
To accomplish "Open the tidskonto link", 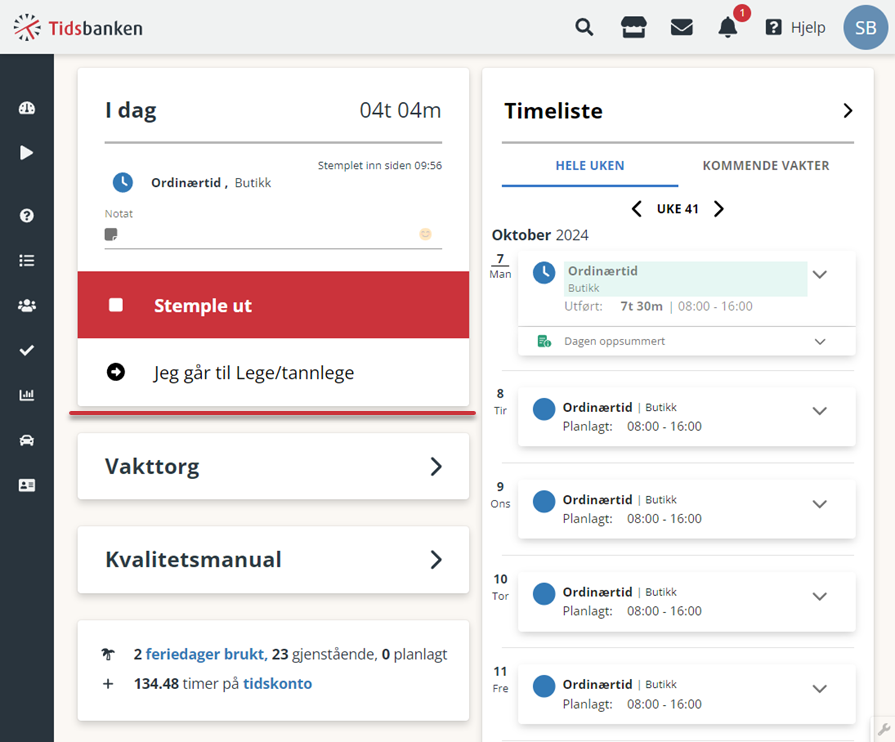I will pos(277,683).
